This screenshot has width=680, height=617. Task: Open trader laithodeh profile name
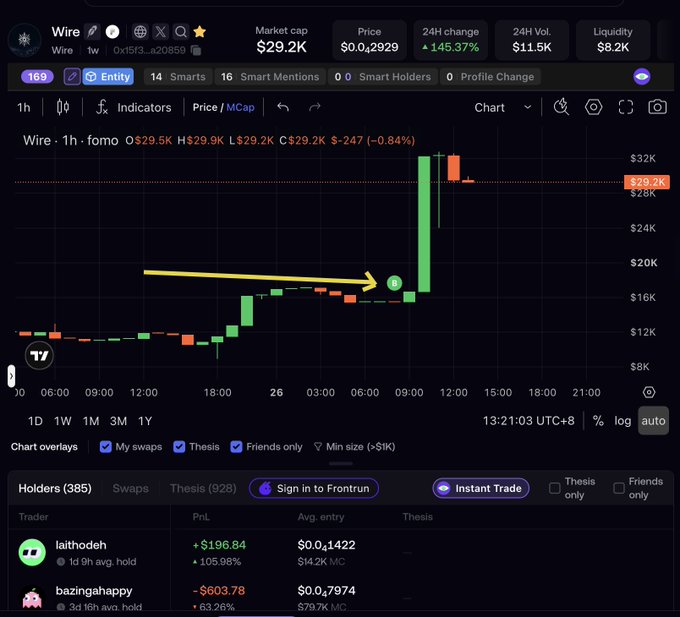coord(81,545)
